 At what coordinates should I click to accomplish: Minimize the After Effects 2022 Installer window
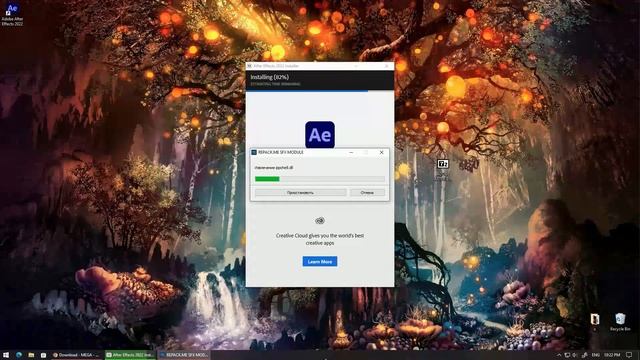[x=356, y=66]
